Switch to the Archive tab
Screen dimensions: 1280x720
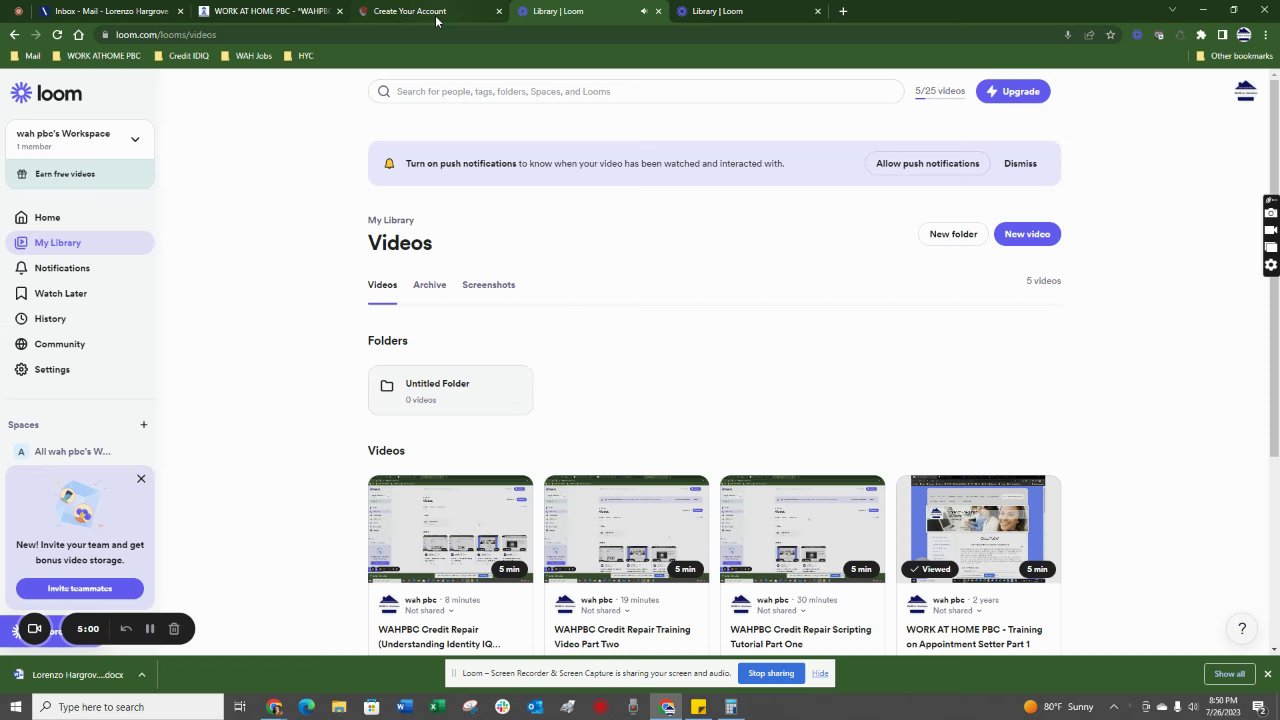pos(430,285)
